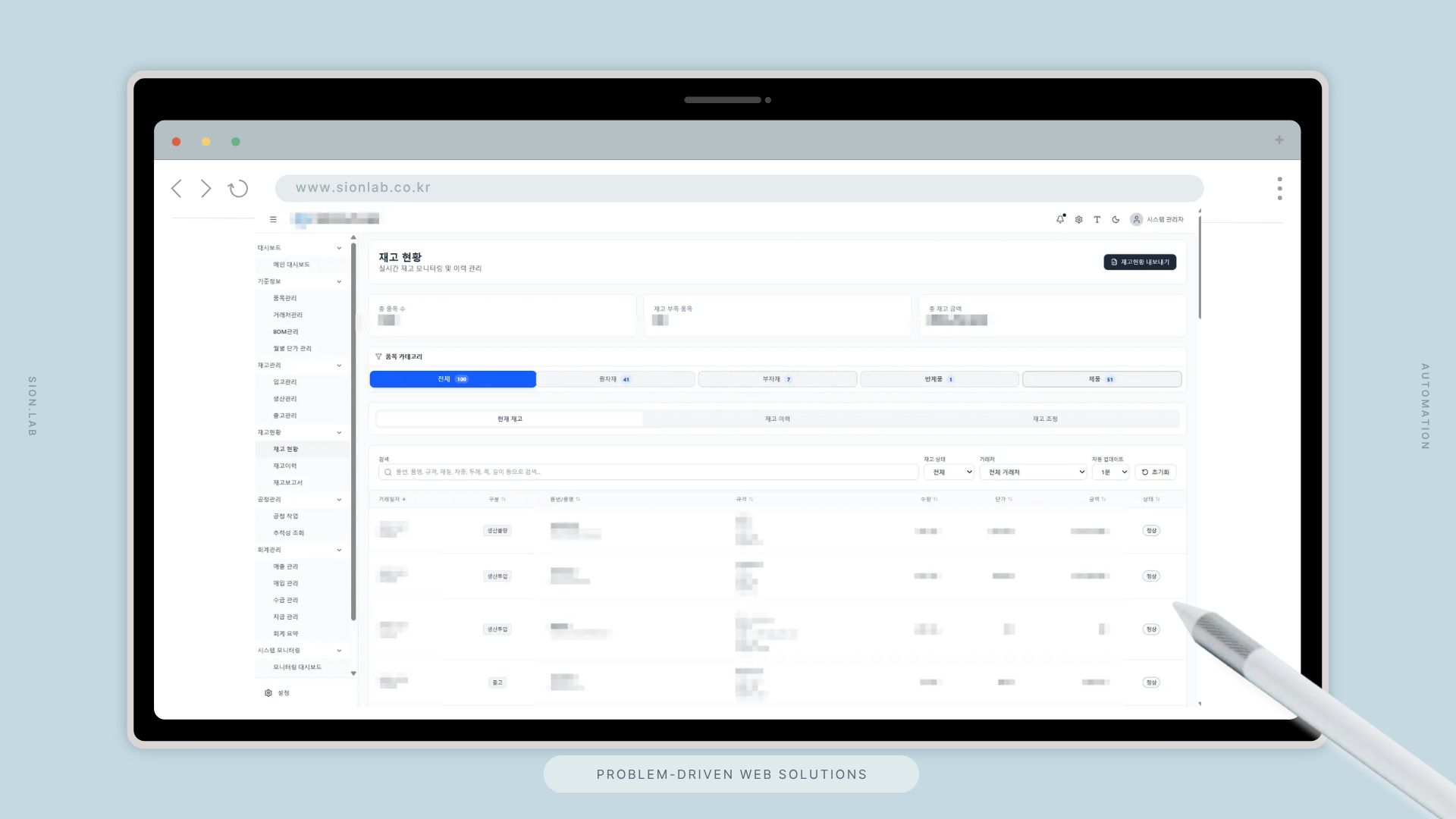This screenshot has width=1456, height=819.
Task: Click the 초기화 reset button
Action: 1155,472
